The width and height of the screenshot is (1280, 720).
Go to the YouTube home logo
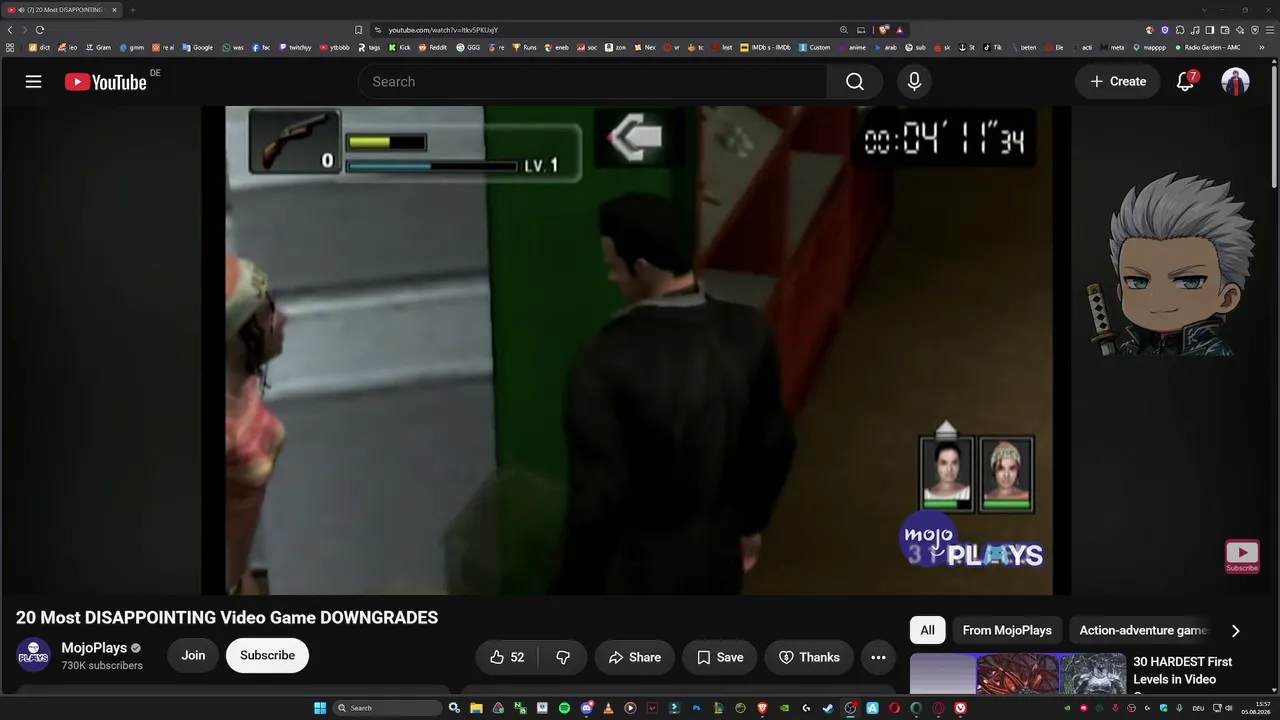coord(106,82)
